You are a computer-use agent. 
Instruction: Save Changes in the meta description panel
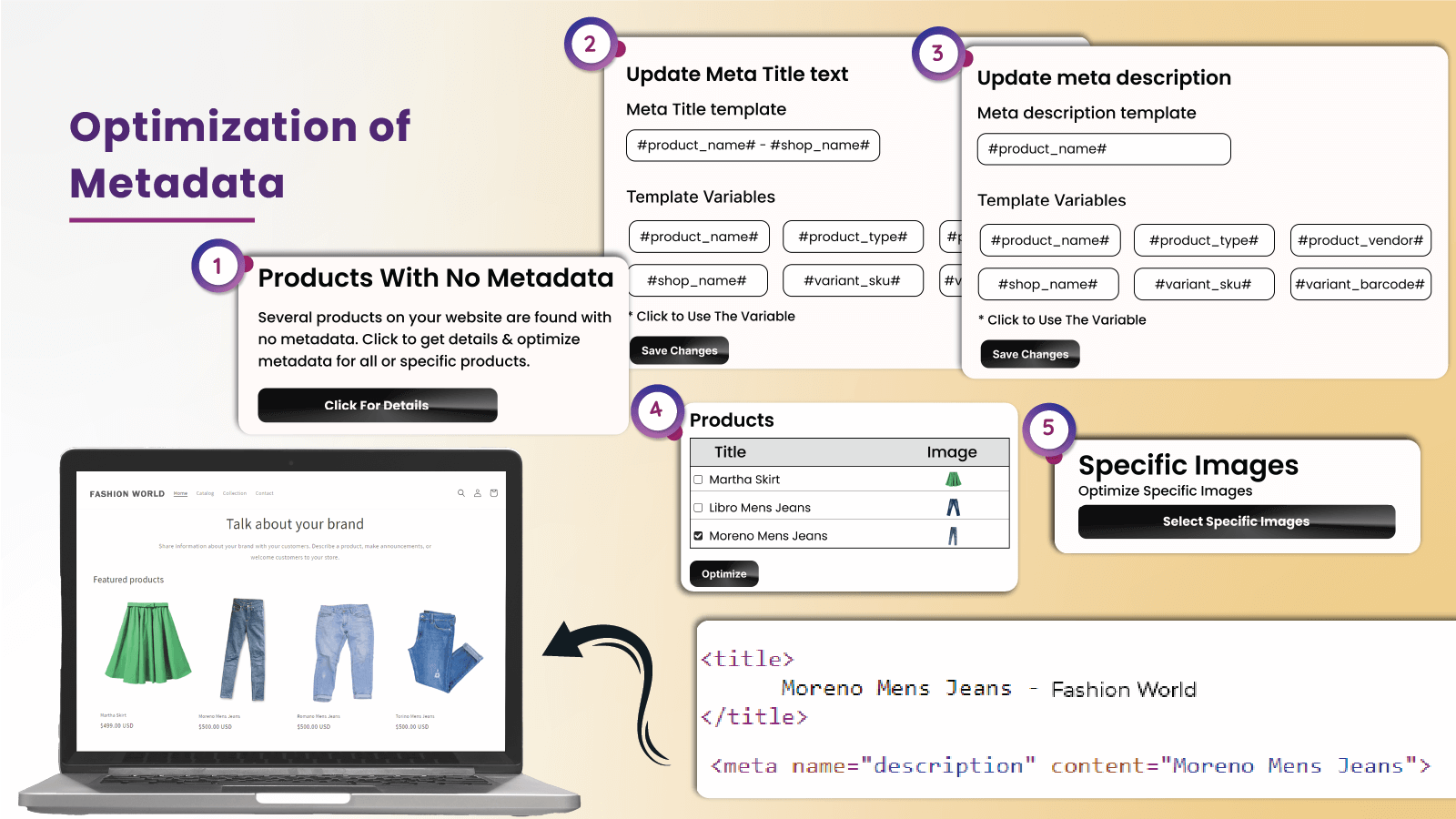[x=1029, y=354]
